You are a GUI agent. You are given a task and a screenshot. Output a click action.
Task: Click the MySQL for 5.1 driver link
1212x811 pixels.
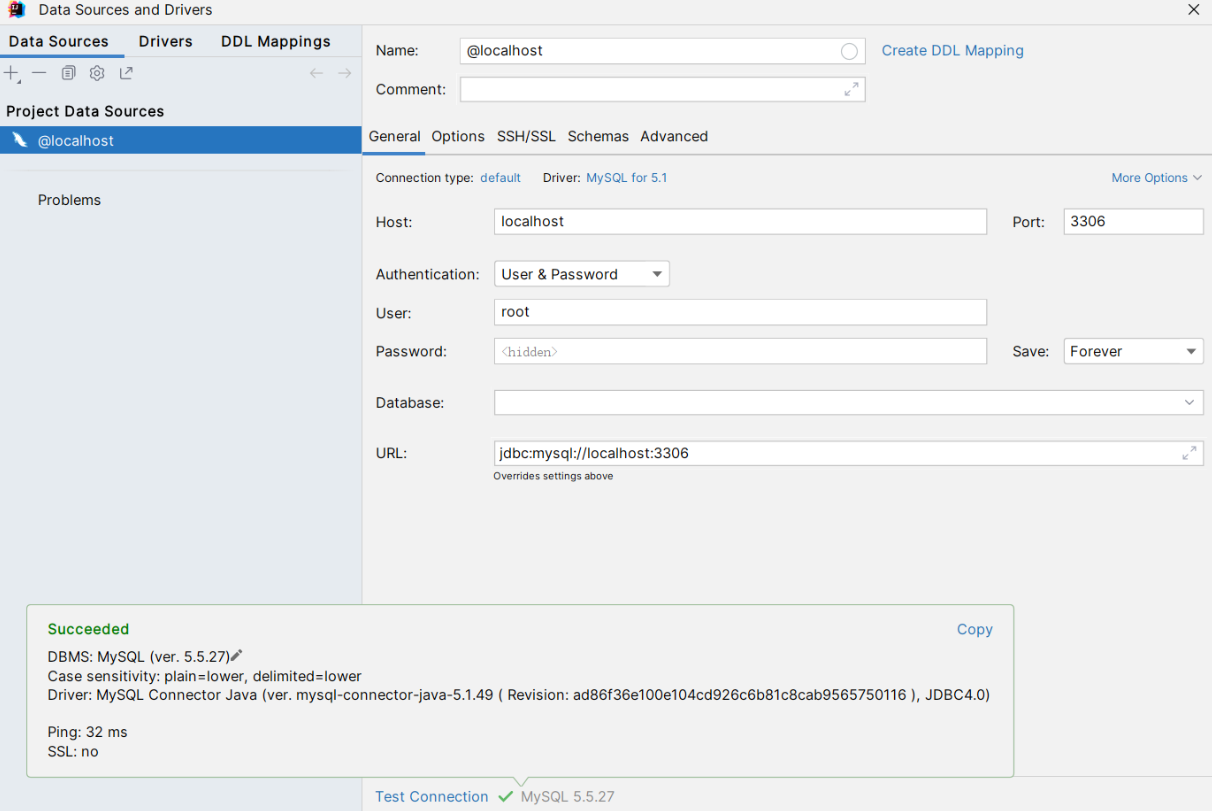coord(627,178)
